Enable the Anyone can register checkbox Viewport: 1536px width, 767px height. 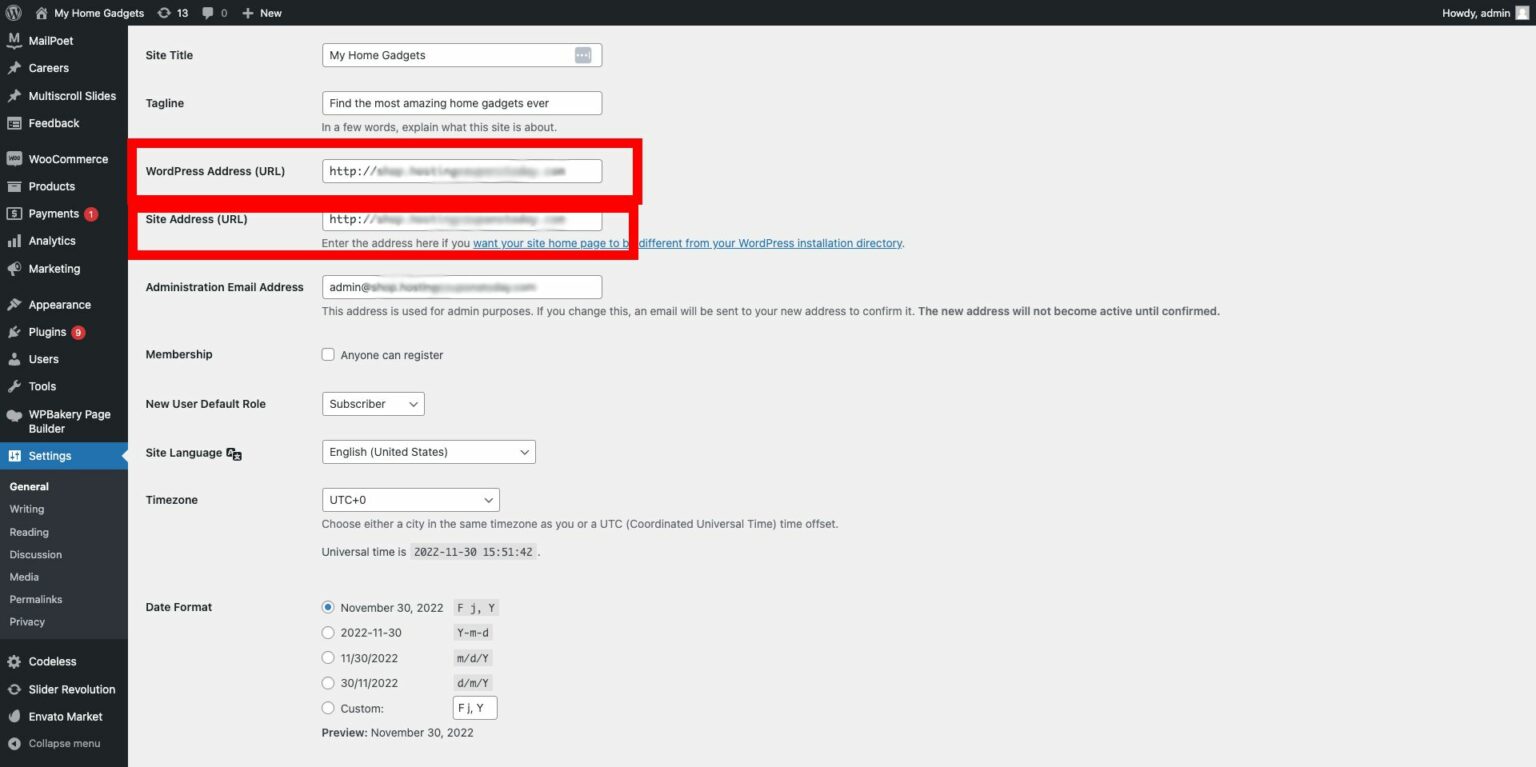point(328,355)
